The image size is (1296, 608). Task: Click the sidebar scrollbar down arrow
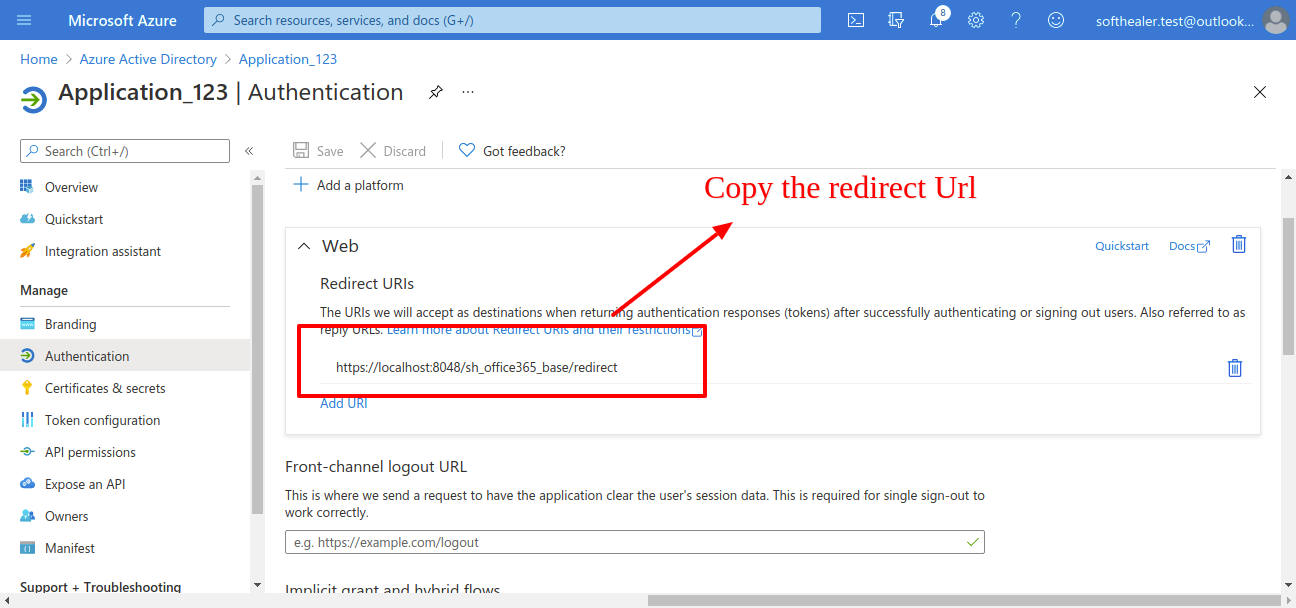(257, 584)
